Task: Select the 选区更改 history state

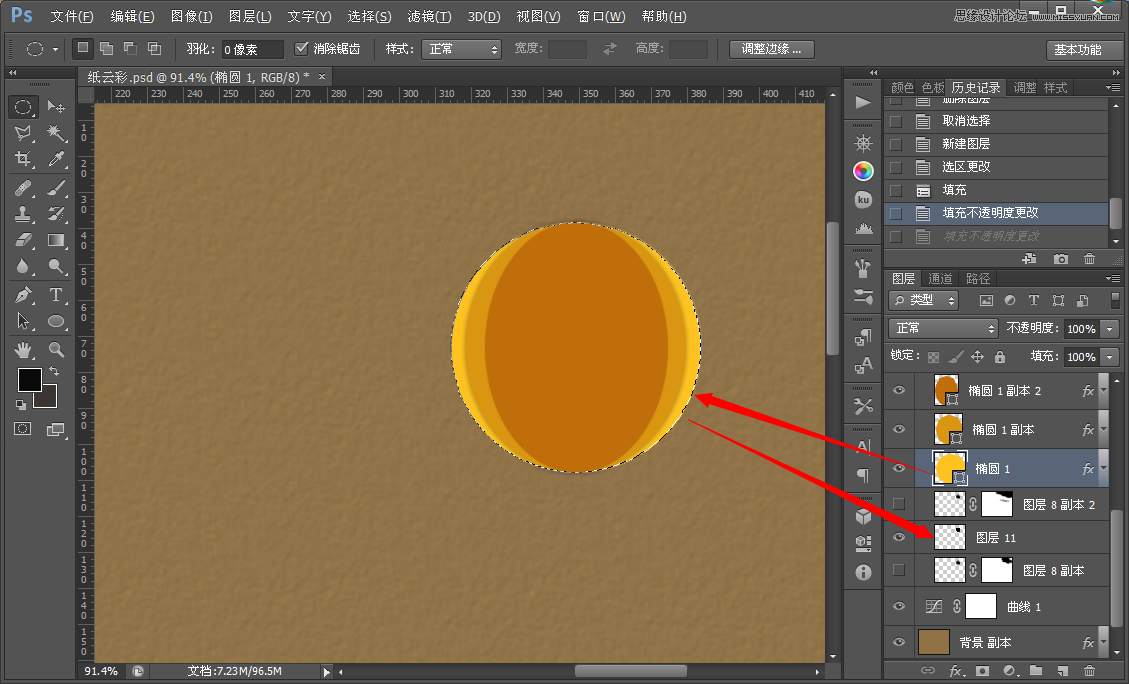Action: coord(997,167)
